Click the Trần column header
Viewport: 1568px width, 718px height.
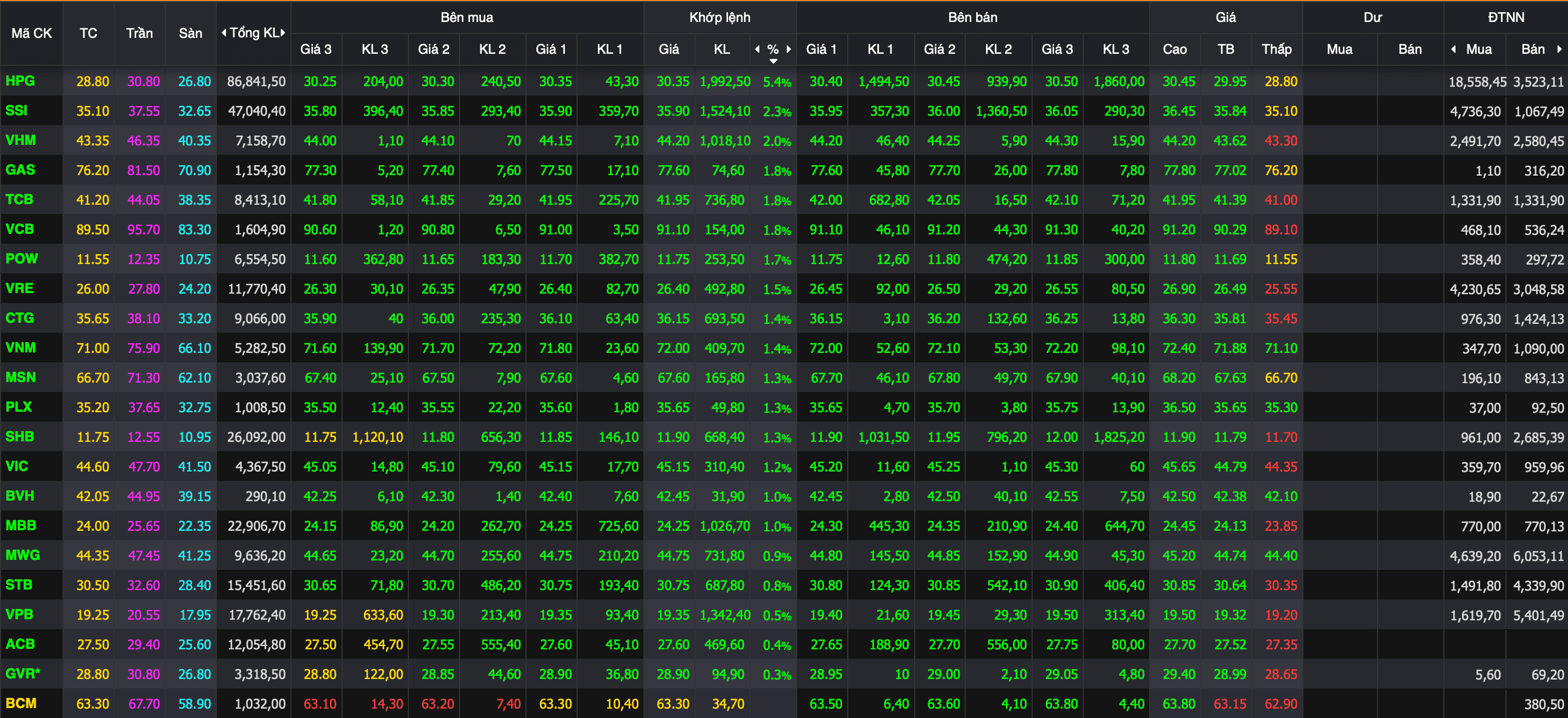139,33
